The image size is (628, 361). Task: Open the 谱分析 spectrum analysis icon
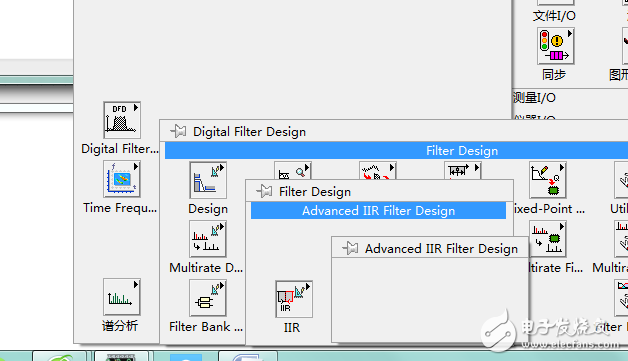[x=122, y=296]
